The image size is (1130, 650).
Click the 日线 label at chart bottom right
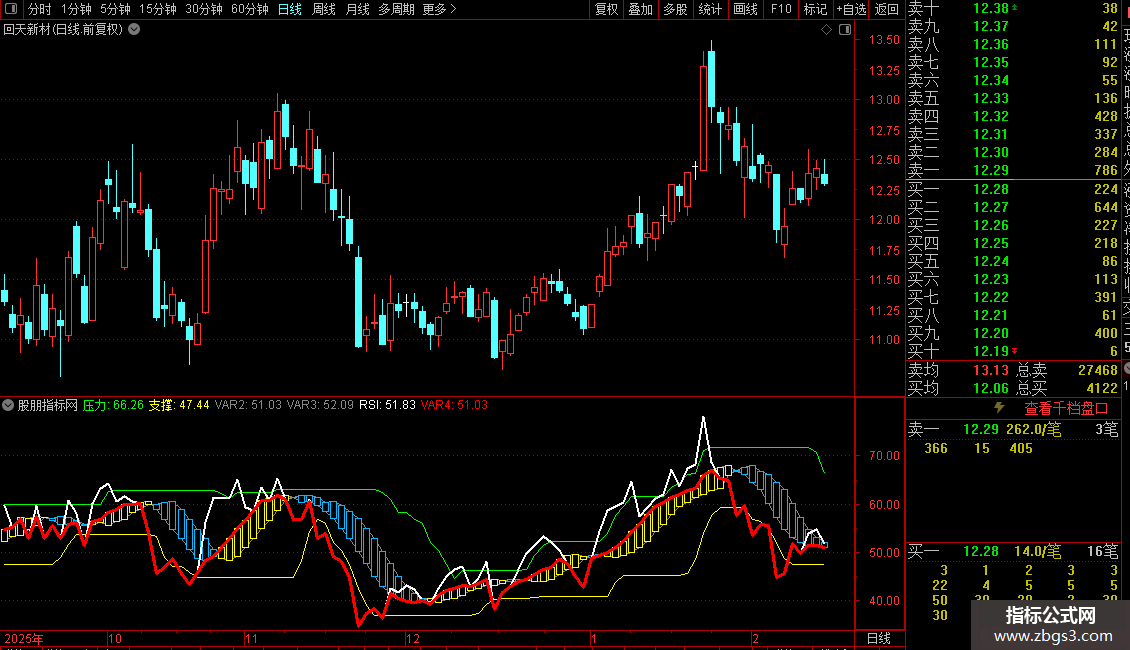pyautogui.click(x=878, y=638)
